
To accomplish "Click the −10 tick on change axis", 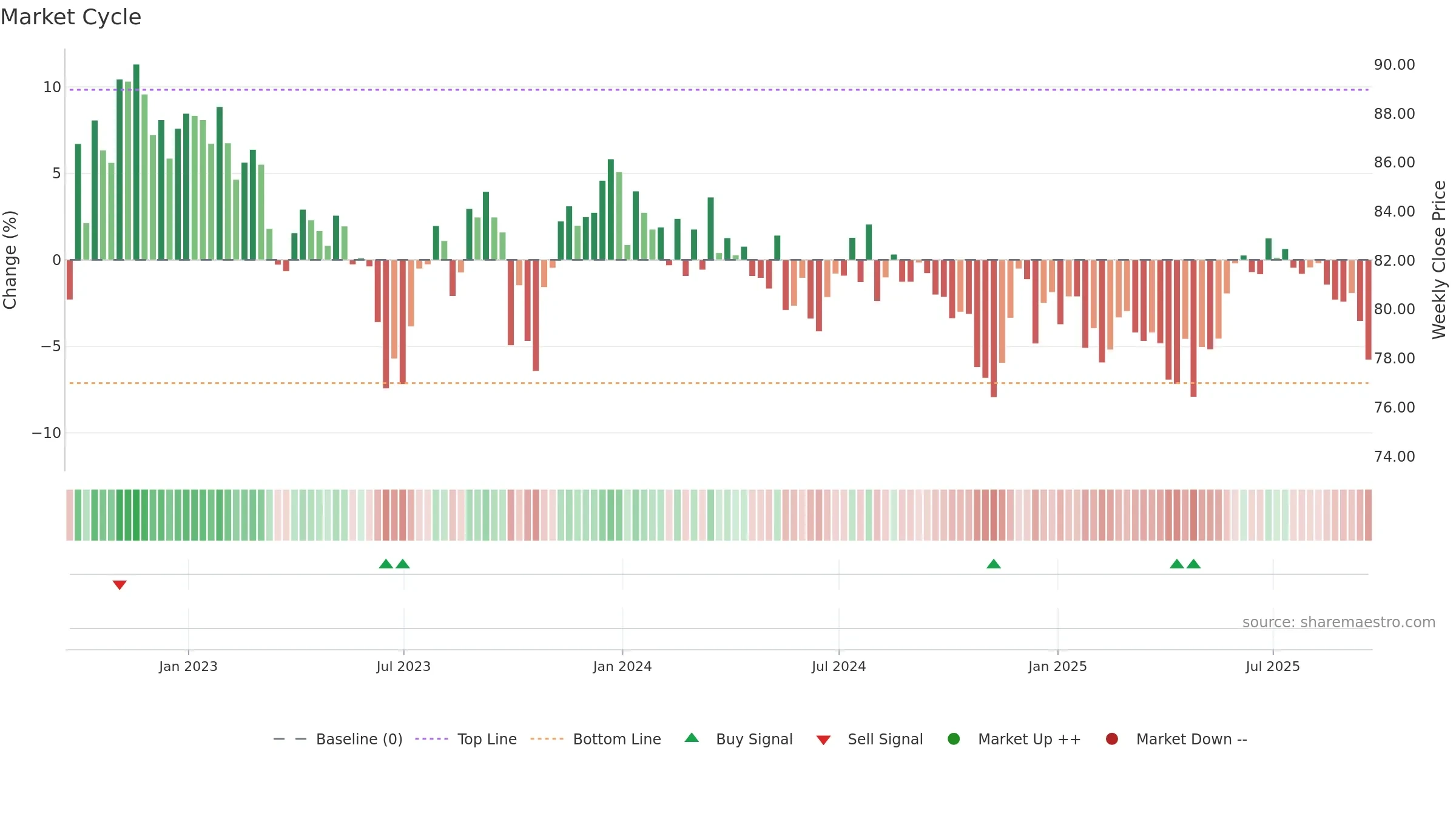I will click(x=47, y=433).
